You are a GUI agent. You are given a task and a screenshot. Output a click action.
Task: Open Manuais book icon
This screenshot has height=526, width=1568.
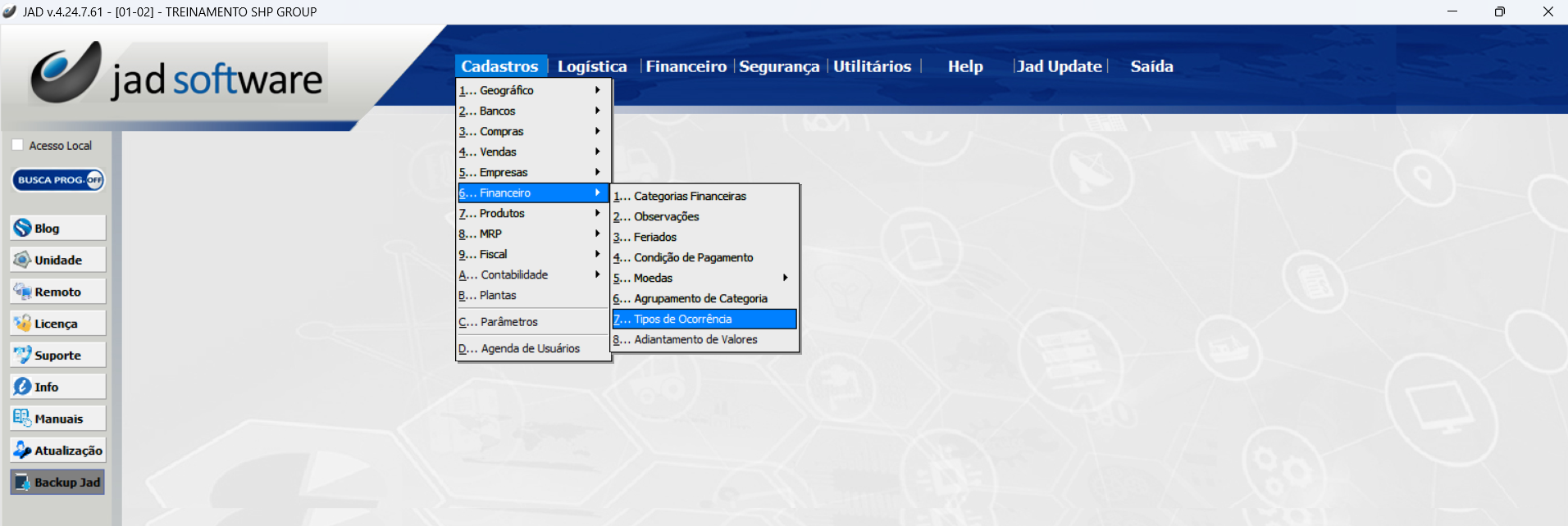(x=23, y=419)
